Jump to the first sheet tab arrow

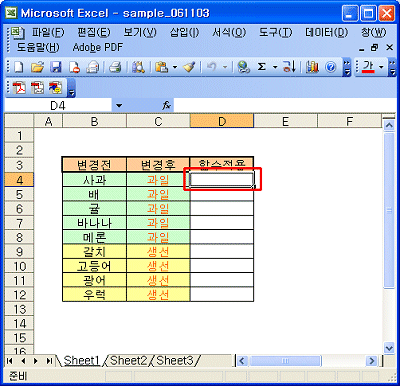click(10, 361)
